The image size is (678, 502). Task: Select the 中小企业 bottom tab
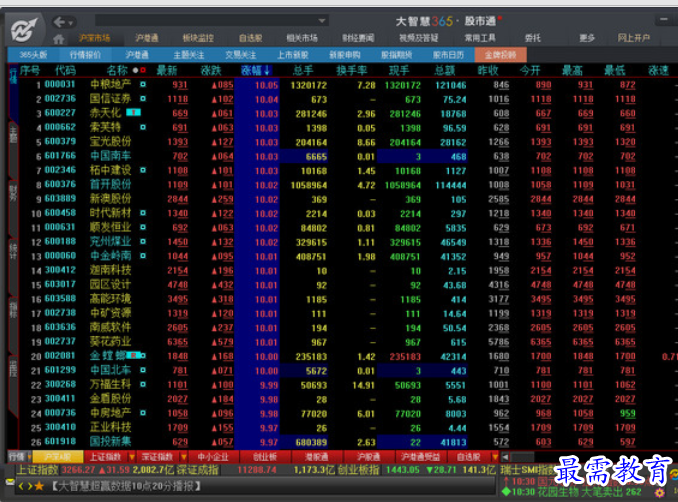(x=213, y=457)
